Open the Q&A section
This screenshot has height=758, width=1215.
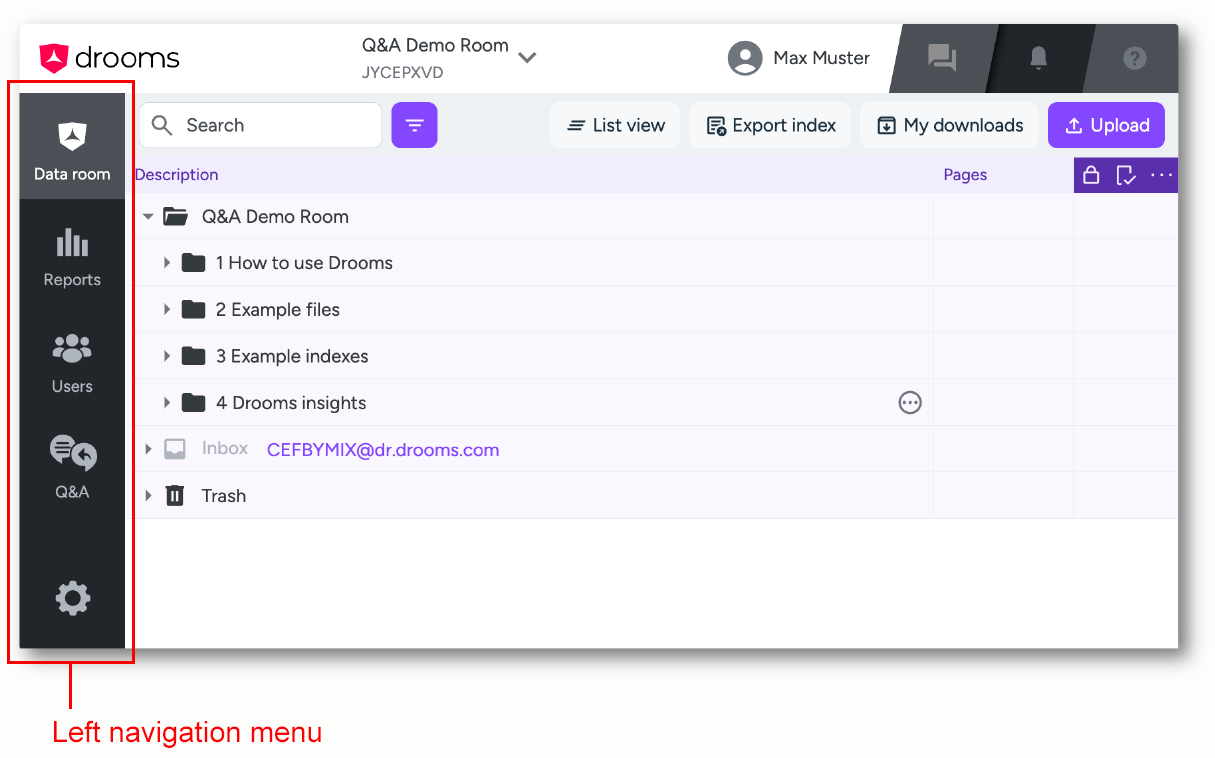72,467
